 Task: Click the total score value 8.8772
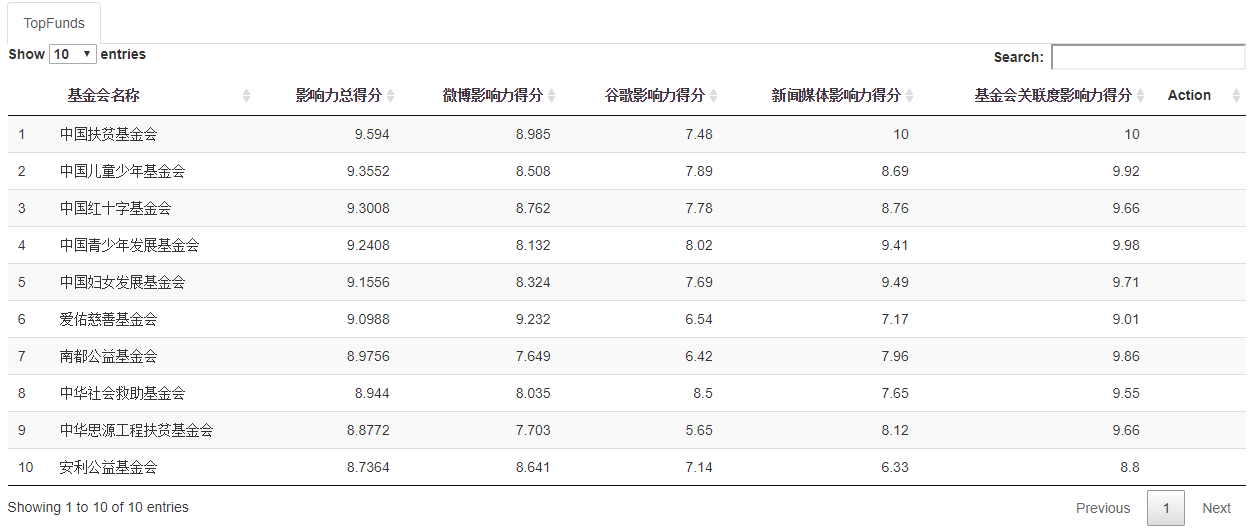368,430
